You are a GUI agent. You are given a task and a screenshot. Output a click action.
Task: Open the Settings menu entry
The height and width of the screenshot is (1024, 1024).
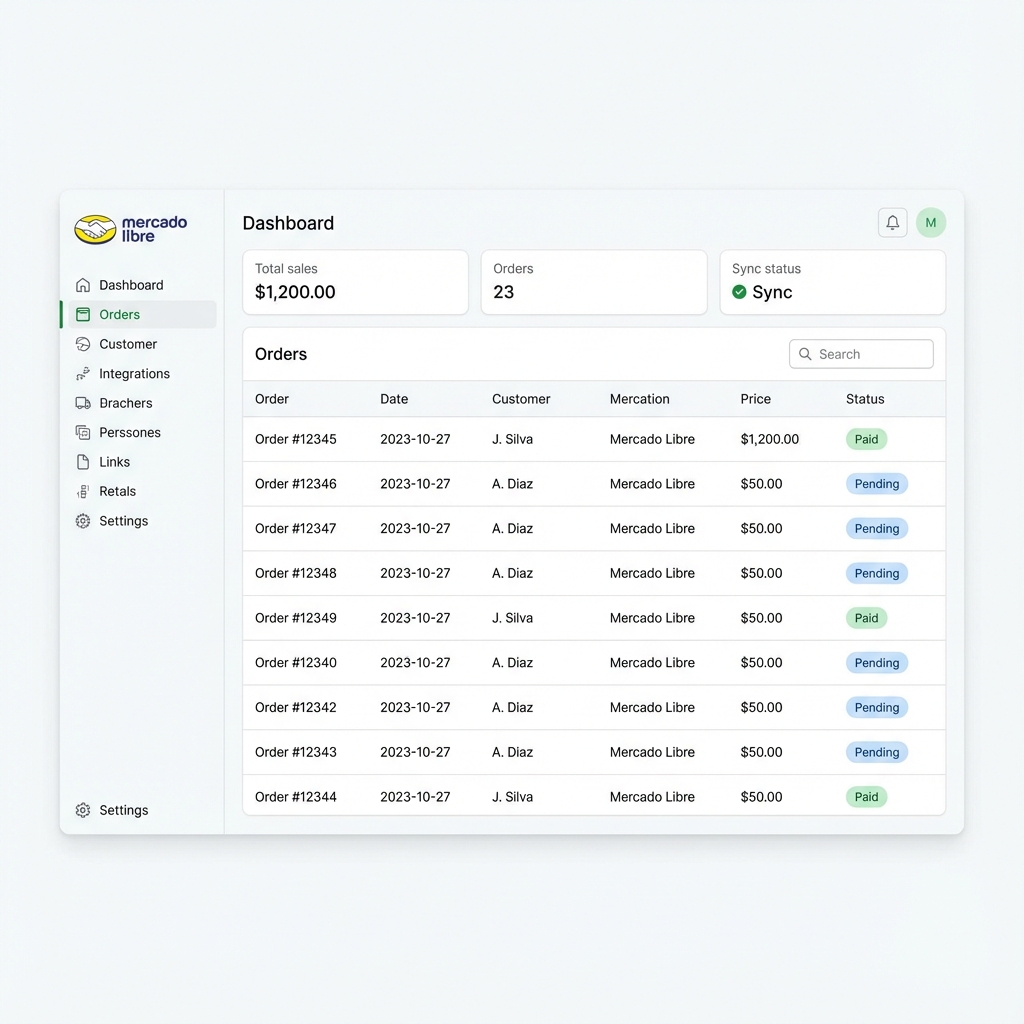pyautogui.click(x=123, y=521)
